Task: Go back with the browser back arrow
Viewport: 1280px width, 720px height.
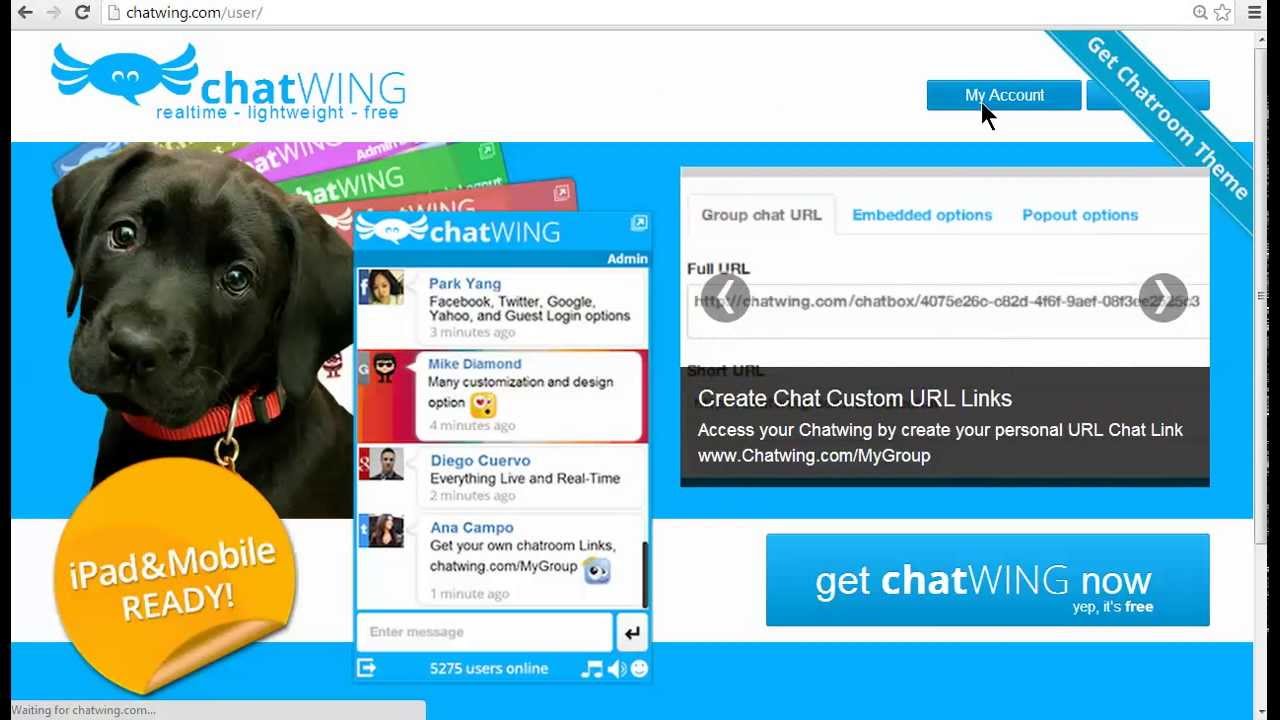Action: point(25,13)
